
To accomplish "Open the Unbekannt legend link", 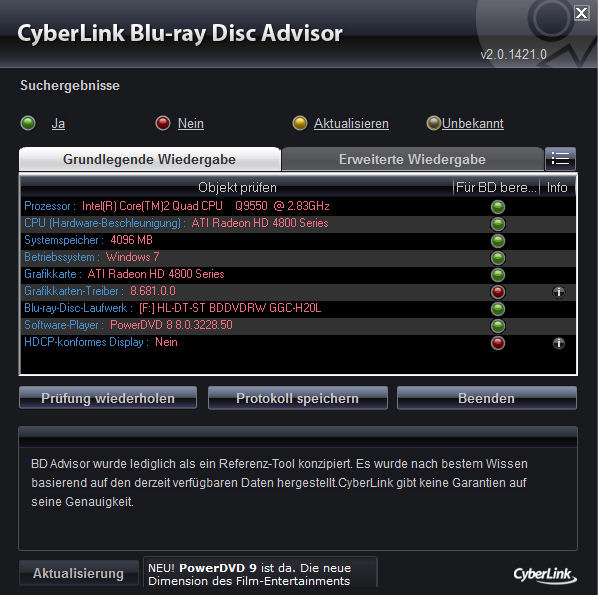I will click(473, 124).
